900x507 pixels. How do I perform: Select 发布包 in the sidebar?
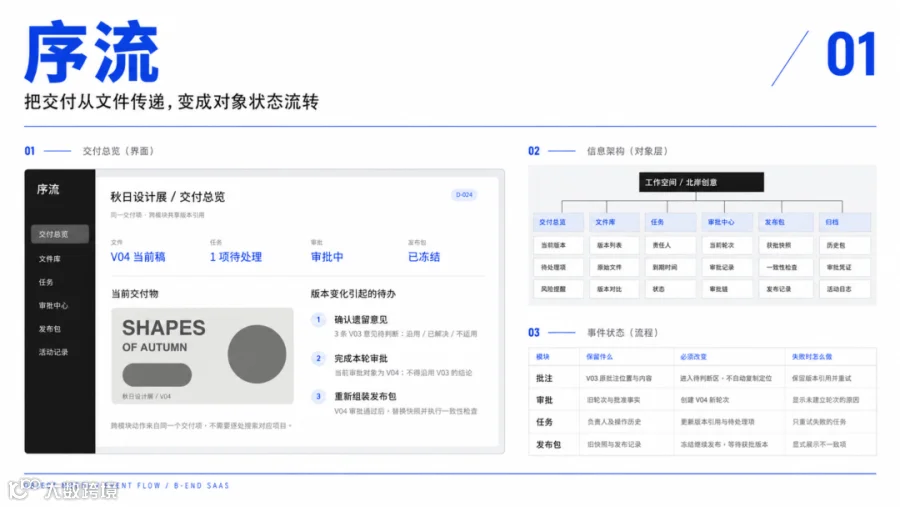point(50,329)
